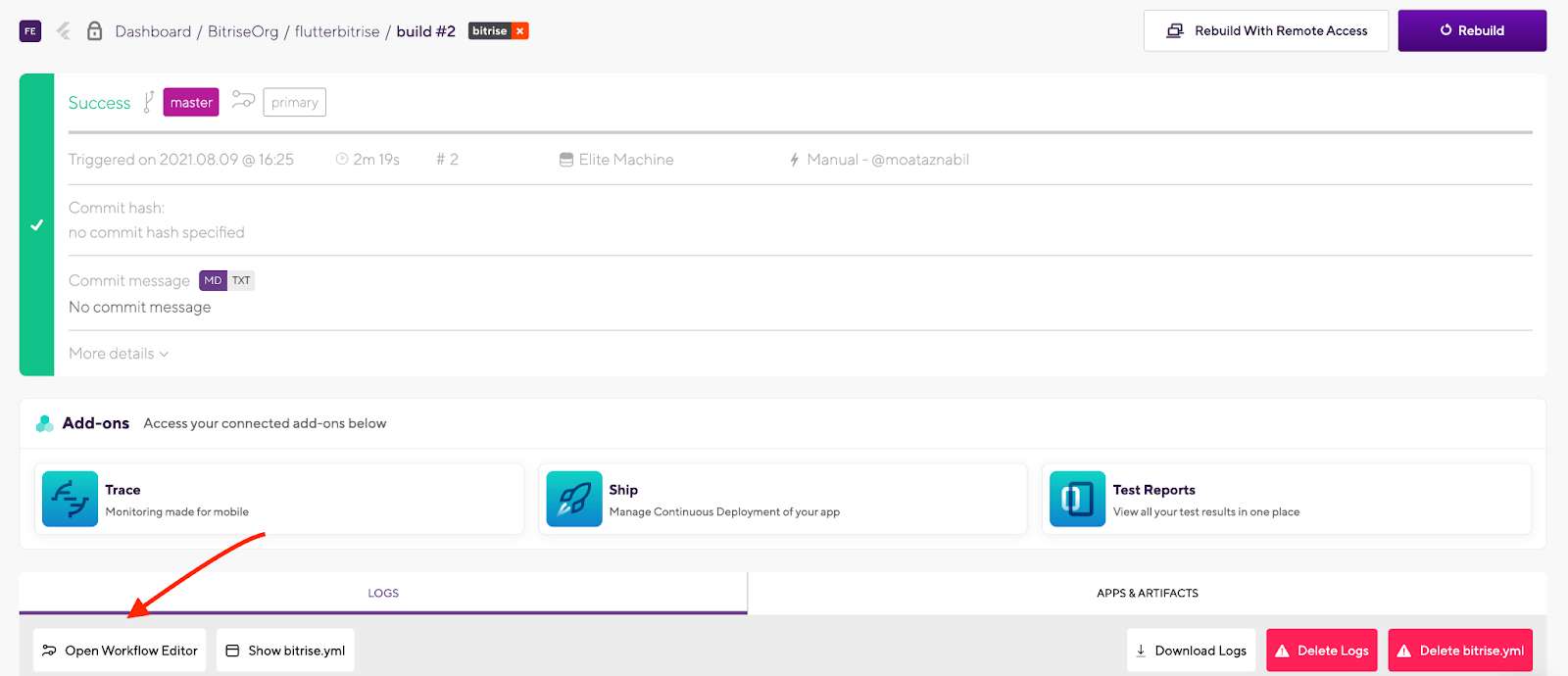Open the flutterbitrise breadcrumb link
1568x676 pixels.
click(337, 31)
